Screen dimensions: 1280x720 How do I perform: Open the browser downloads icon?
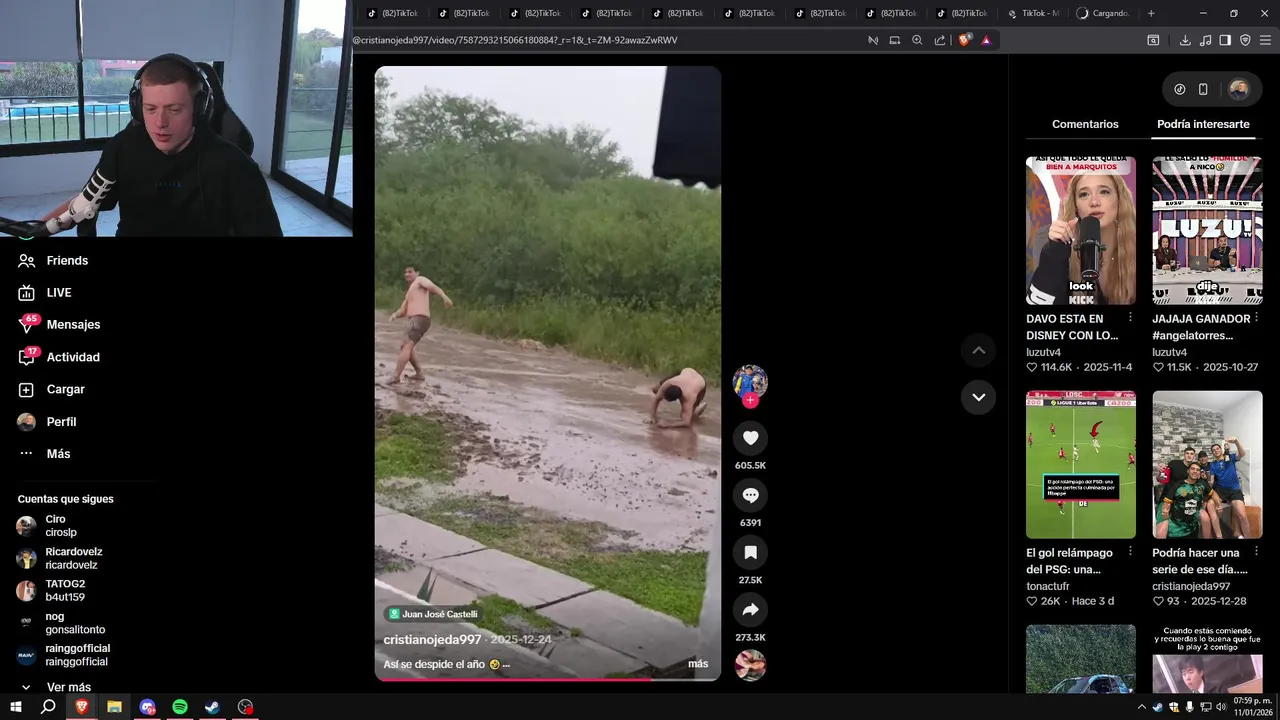click(1185, 40)
